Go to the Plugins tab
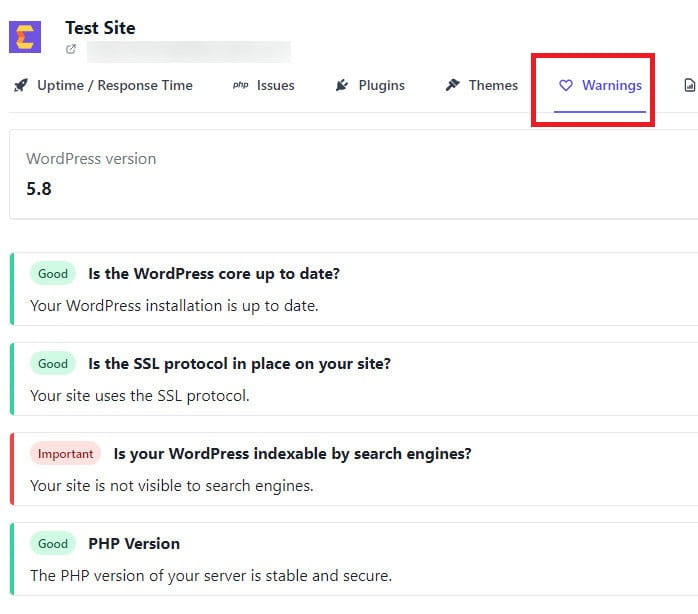The width and height of the screenshot is (698, 614). (x=381, y=85)
